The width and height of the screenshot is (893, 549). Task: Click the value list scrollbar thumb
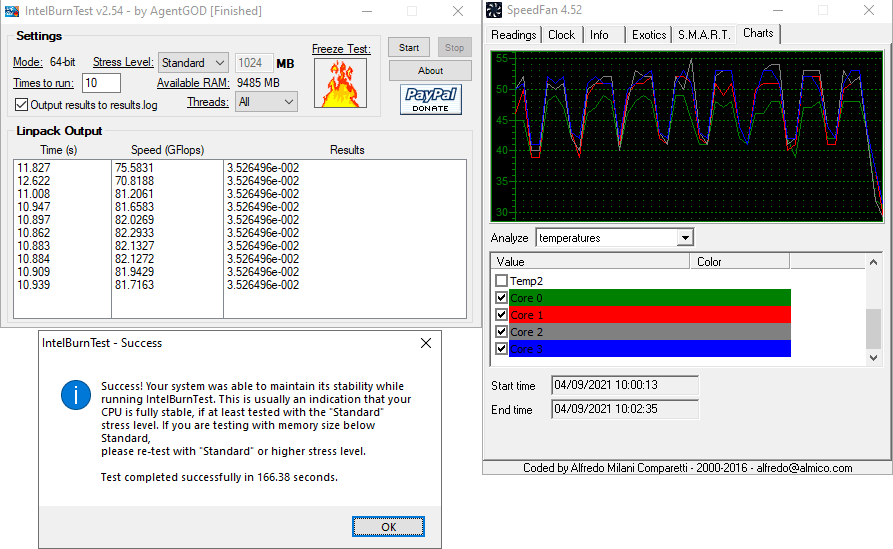coord(873,329)
